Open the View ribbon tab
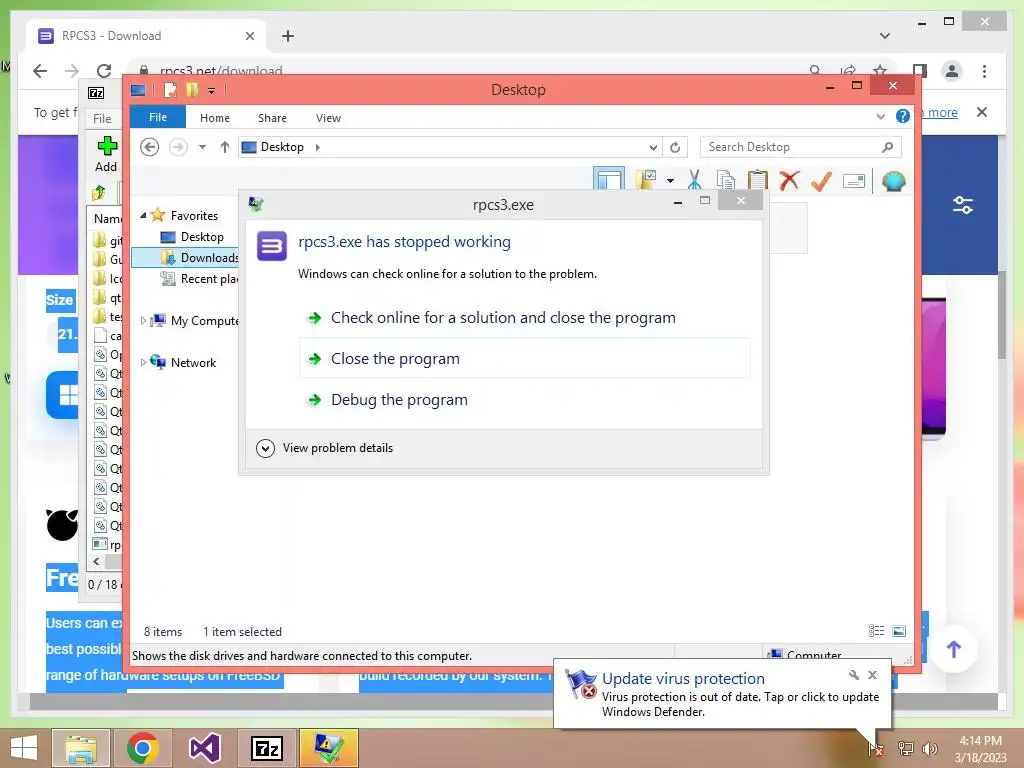This screenshot has width=1024, height=768. [328, 118]
